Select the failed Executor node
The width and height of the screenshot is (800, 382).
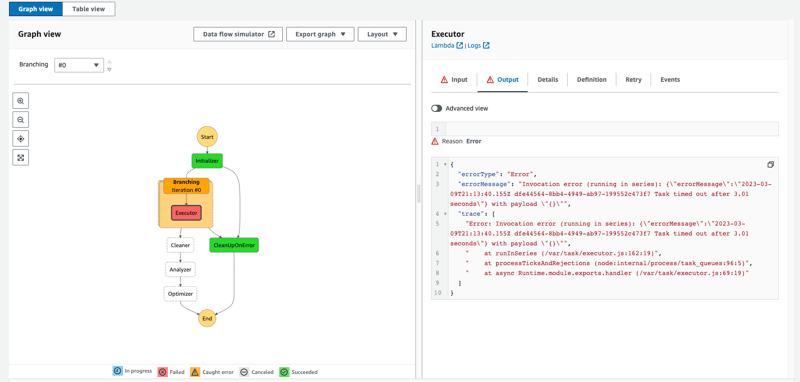tap(186, 213)
